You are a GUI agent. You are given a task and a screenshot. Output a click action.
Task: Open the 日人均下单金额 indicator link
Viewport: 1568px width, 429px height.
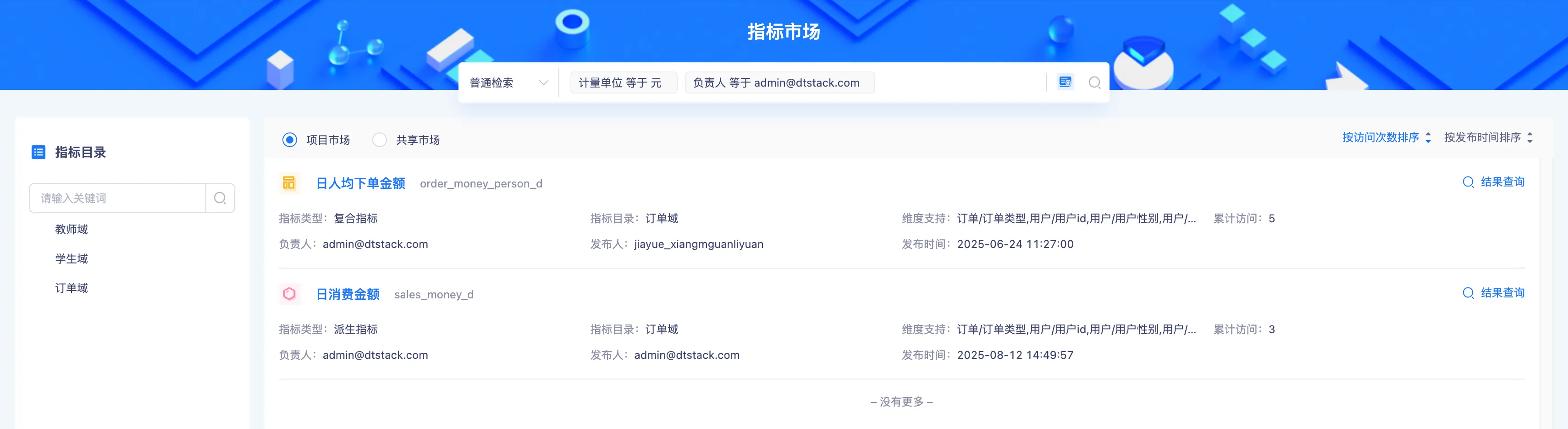pos(360,183)
